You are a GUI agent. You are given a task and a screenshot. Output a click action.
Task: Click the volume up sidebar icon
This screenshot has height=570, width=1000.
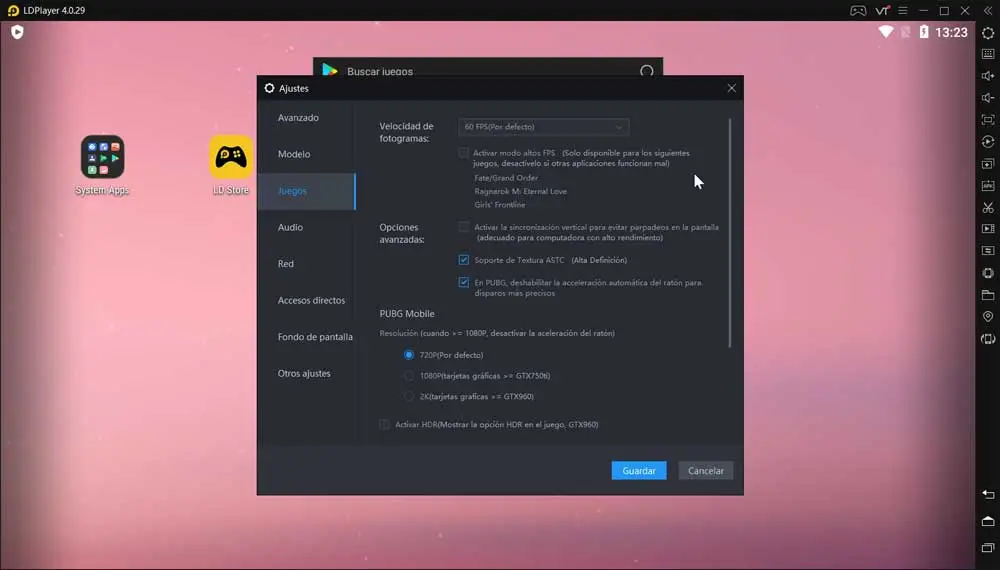click(x=988, y=76)
